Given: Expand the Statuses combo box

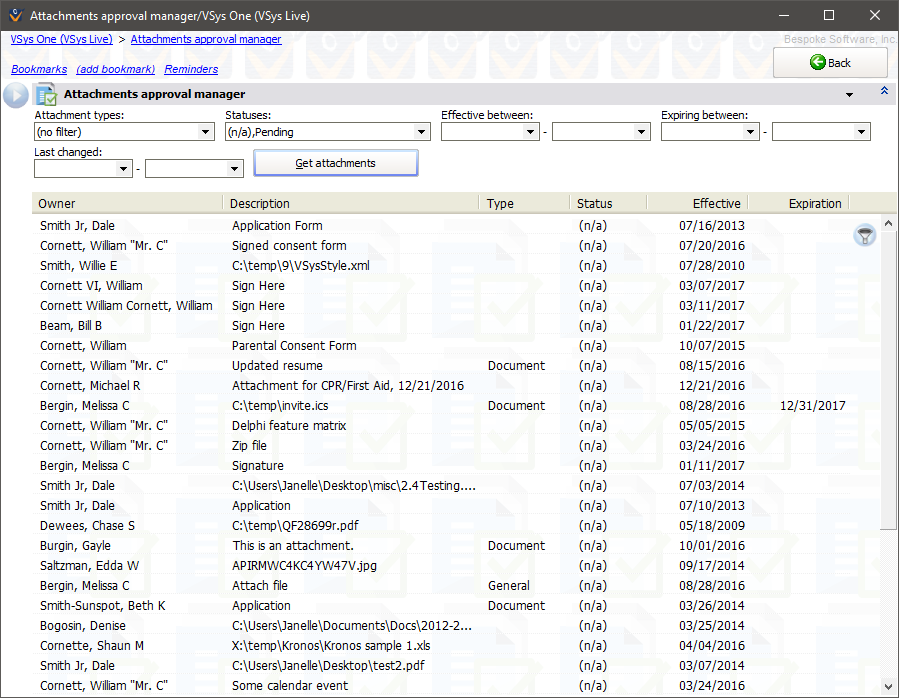Looking at the screenshot, I should pyautogui.click(x=422, y=132).
